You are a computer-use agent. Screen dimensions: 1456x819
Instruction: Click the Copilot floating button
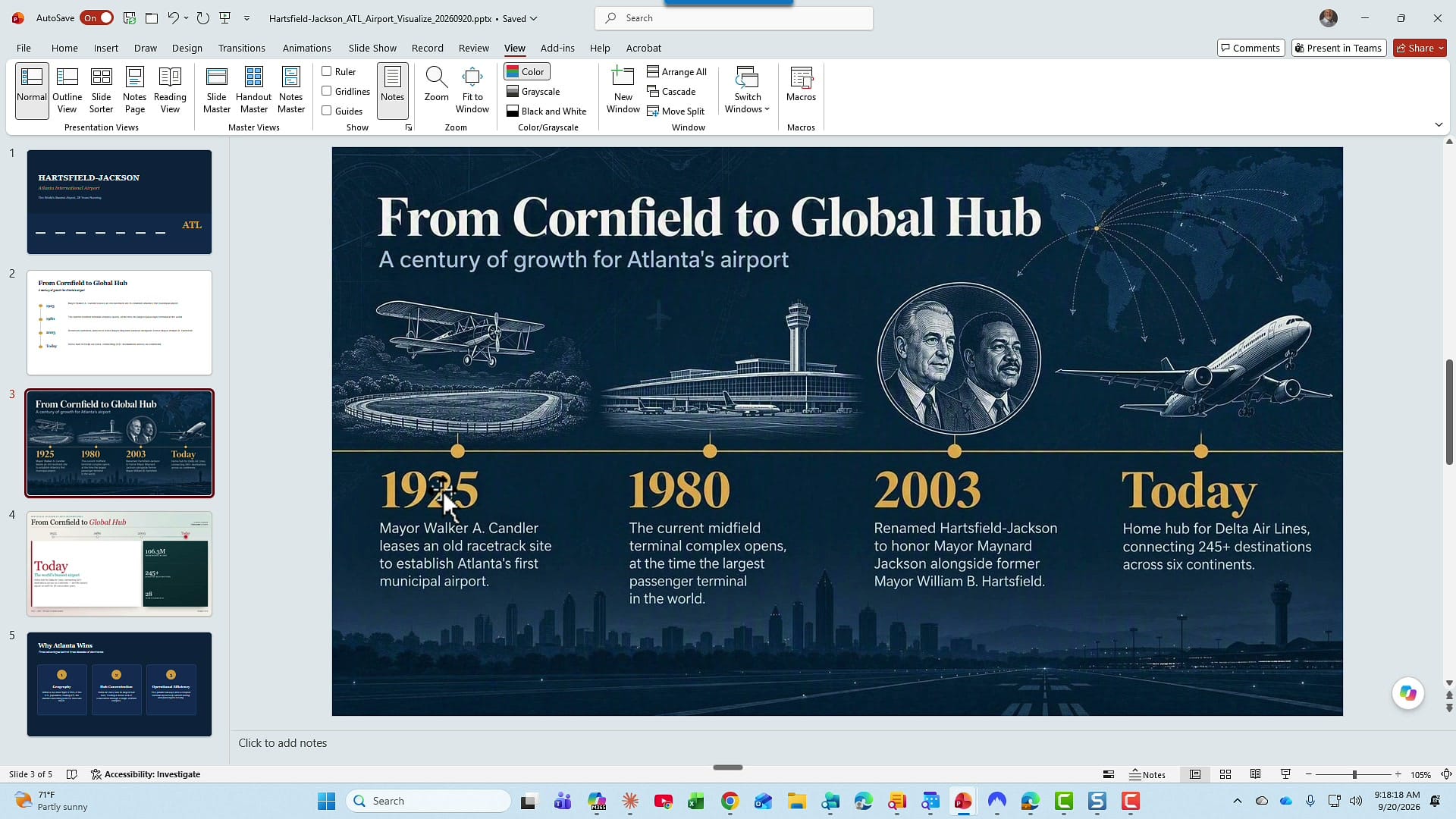click(1407, 693)
